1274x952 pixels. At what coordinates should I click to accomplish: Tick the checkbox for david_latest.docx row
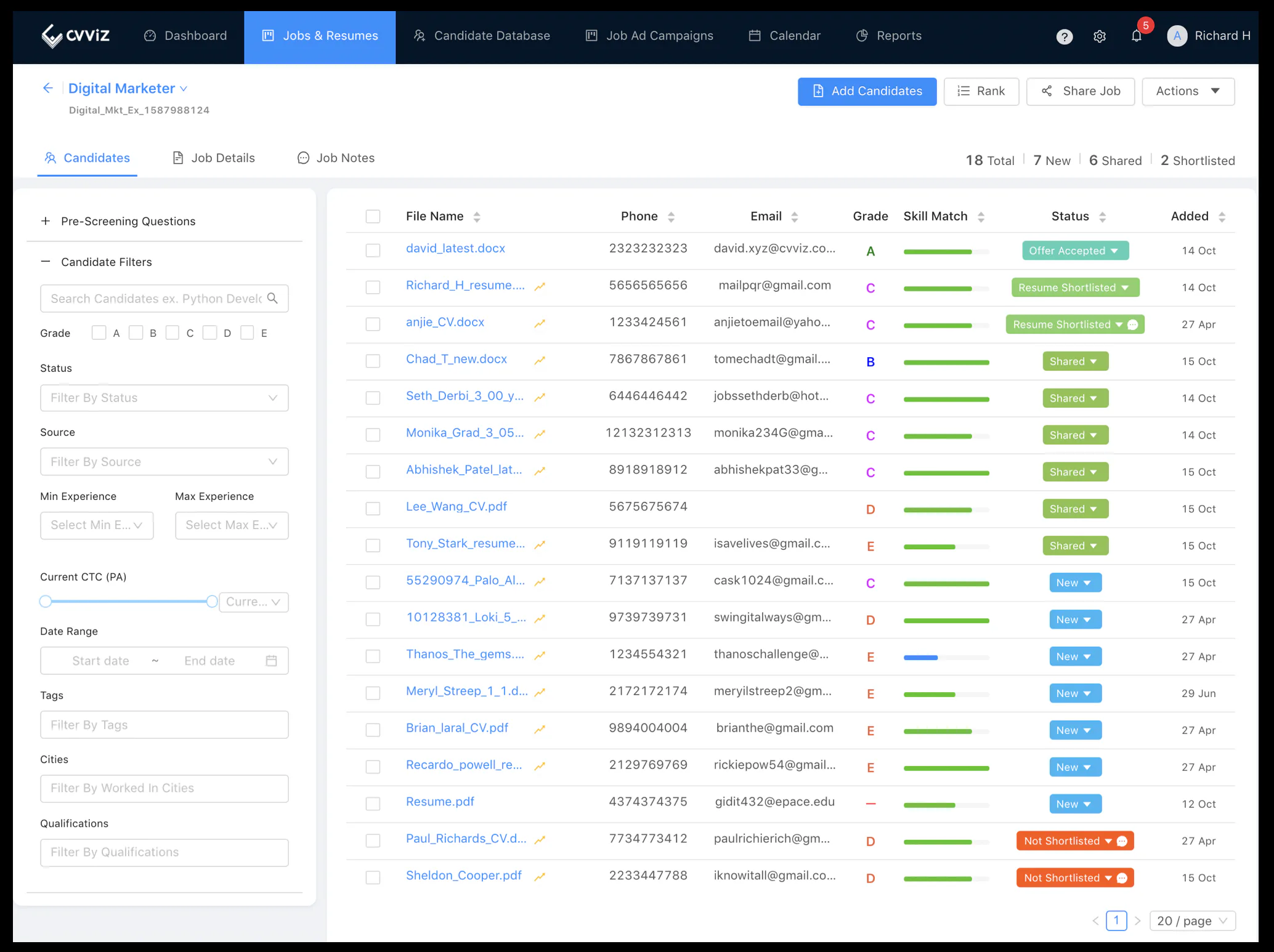(x=373, y=251)
